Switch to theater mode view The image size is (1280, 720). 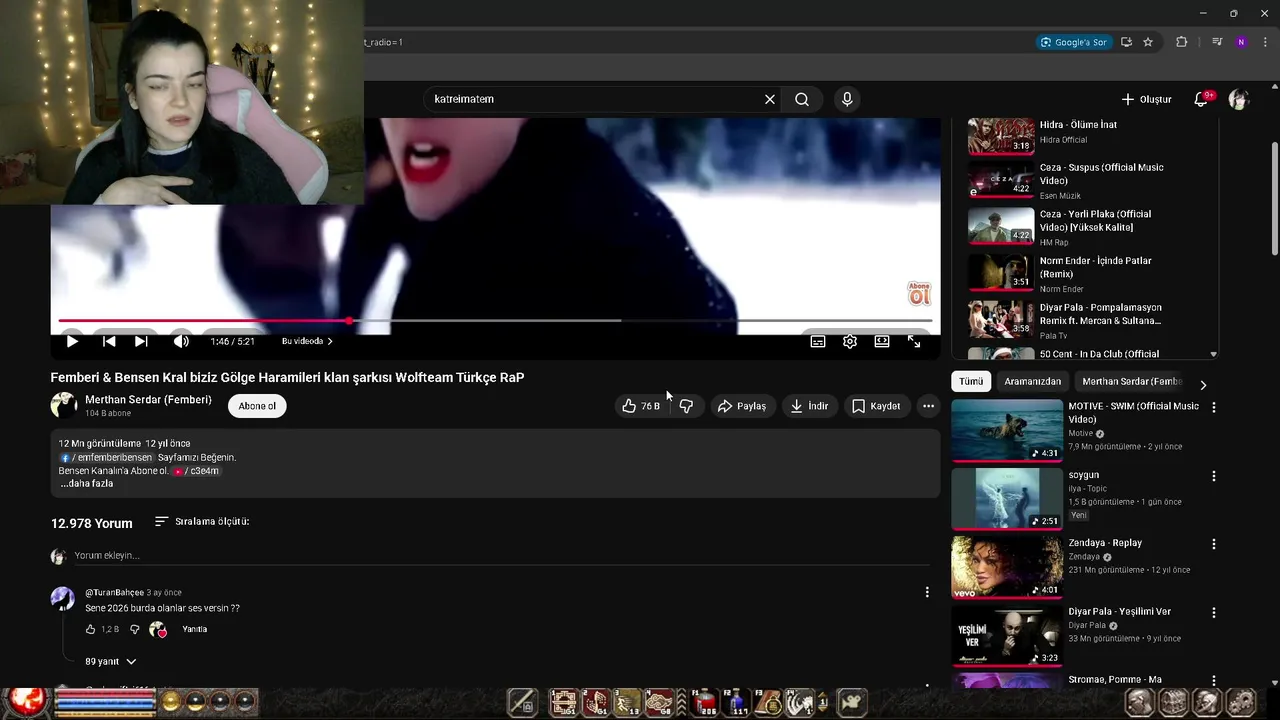(882, 341)
